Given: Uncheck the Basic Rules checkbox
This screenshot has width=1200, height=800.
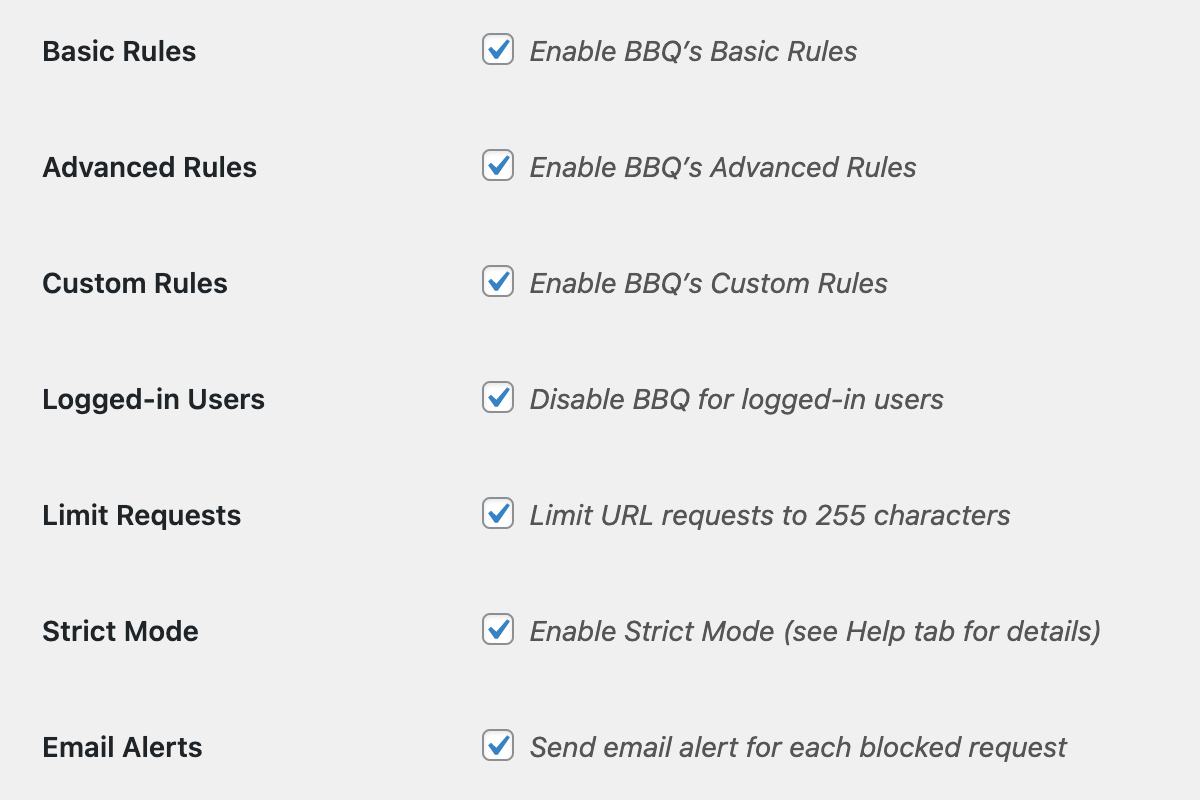Looking at the screenshot, I should tap(498, 49).
